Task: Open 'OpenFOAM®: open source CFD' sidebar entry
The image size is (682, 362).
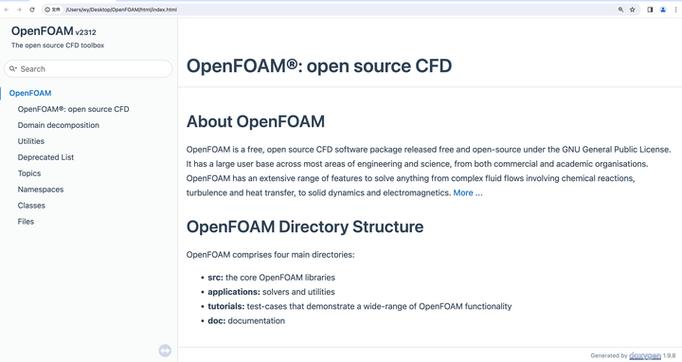Action: coord(74,109)
